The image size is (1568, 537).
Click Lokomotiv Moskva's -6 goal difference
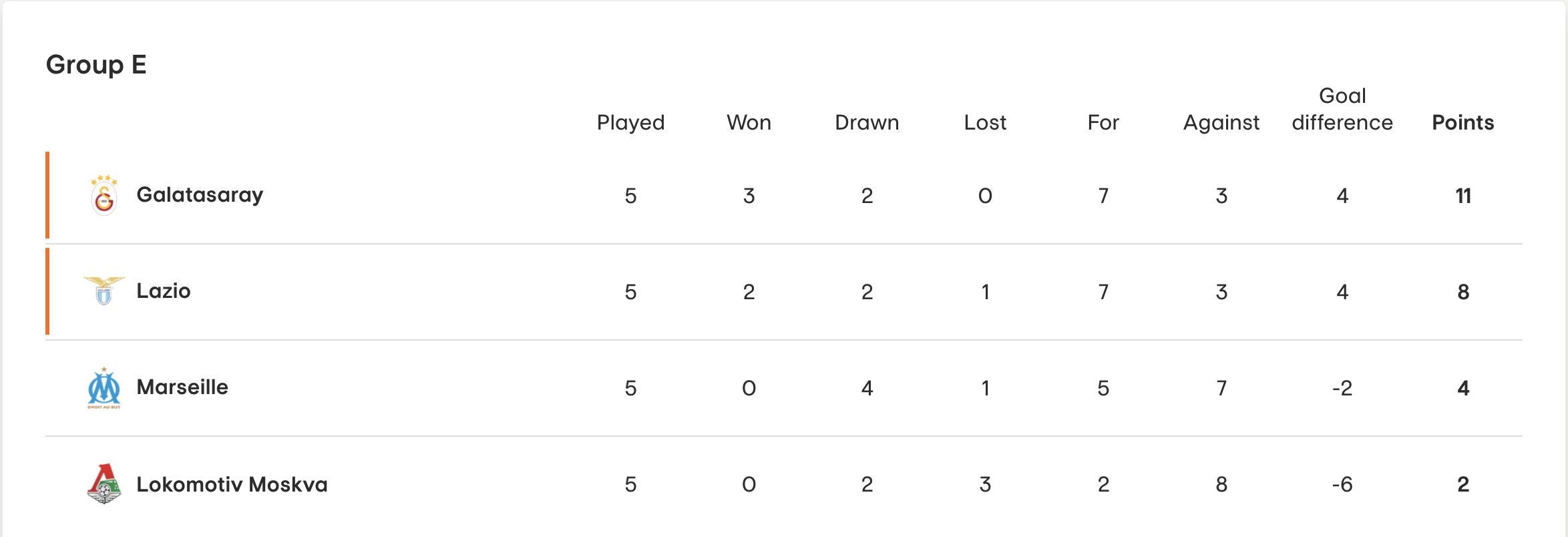click(x=1342, y=484)
